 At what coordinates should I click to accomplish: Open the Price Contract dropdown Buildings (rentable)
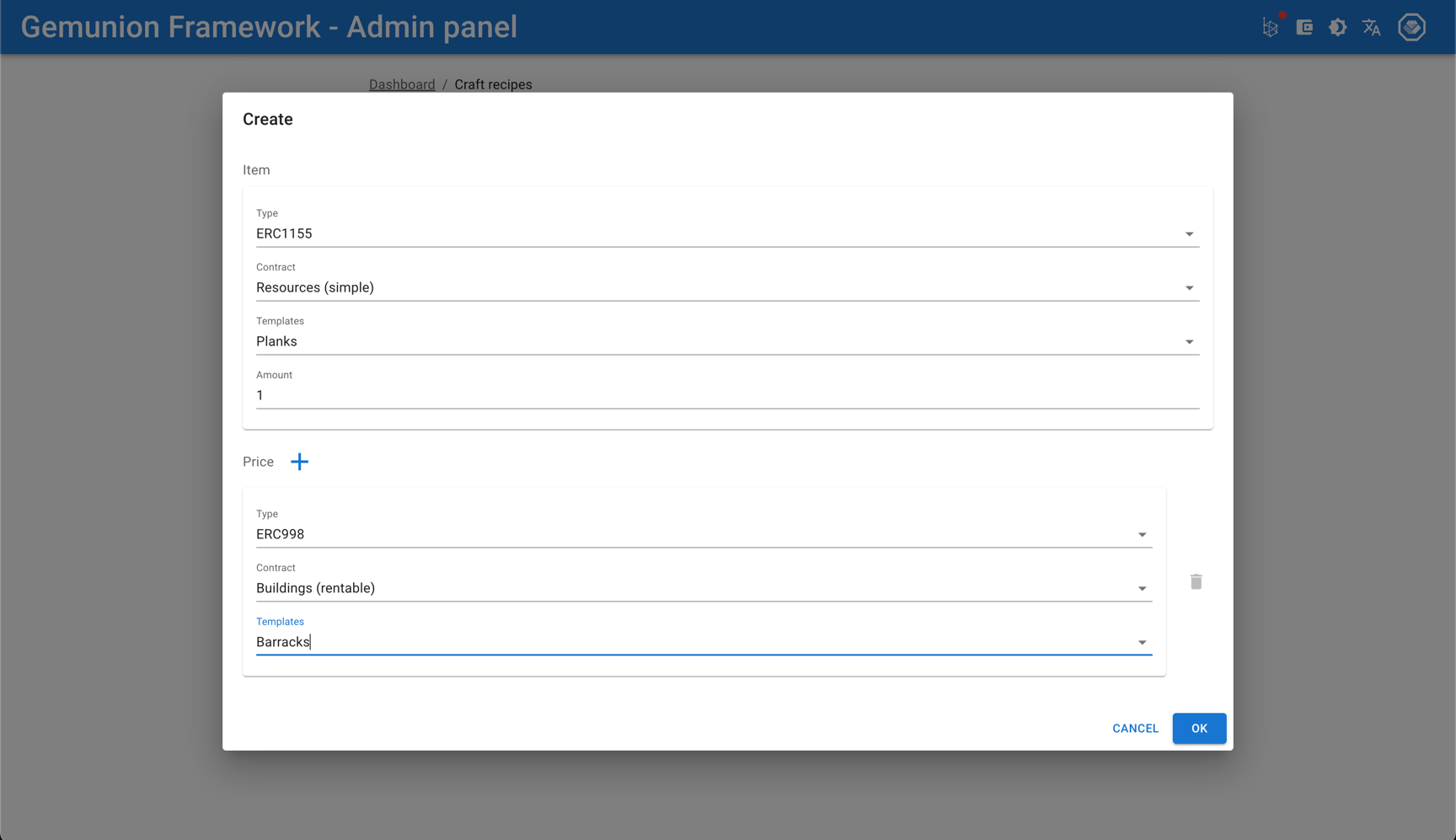coord(704,589)
